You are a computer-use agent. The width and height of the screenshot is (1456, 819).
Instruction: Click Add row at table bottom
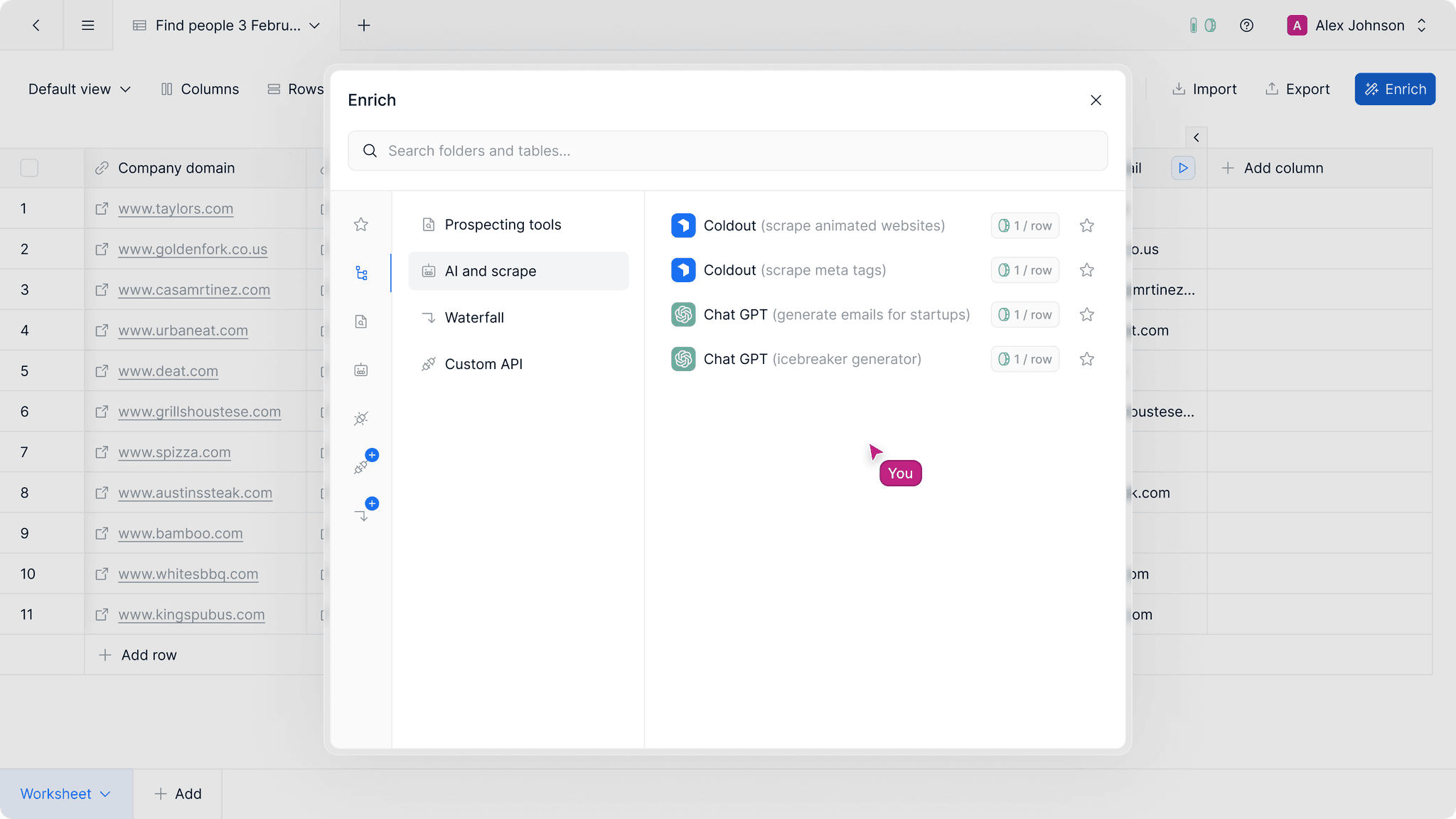(138, 655)
